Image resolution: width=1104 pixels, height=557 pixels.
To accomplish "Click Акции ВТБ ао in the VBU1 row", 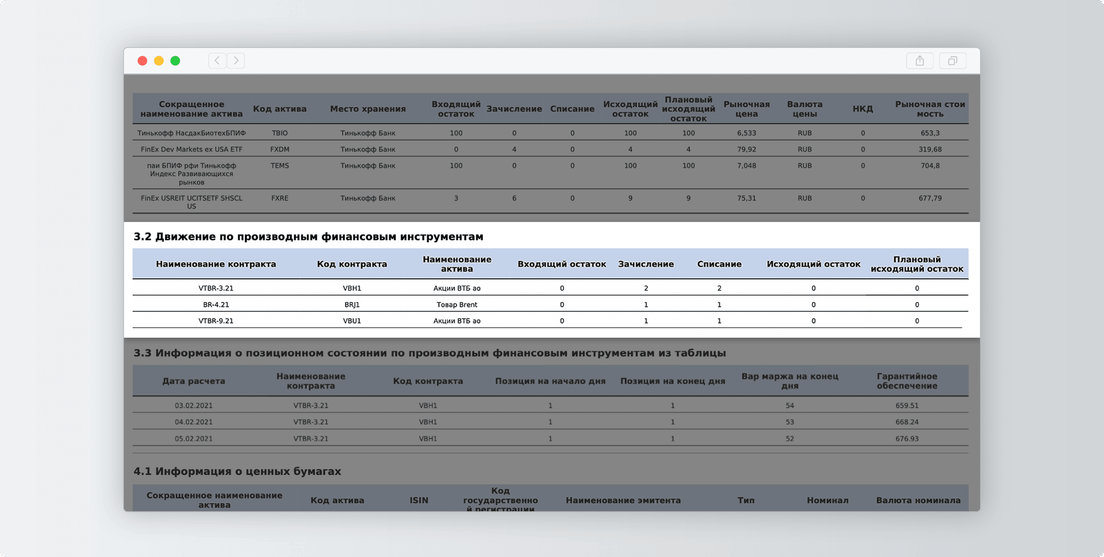I will (x=457, y=321).
